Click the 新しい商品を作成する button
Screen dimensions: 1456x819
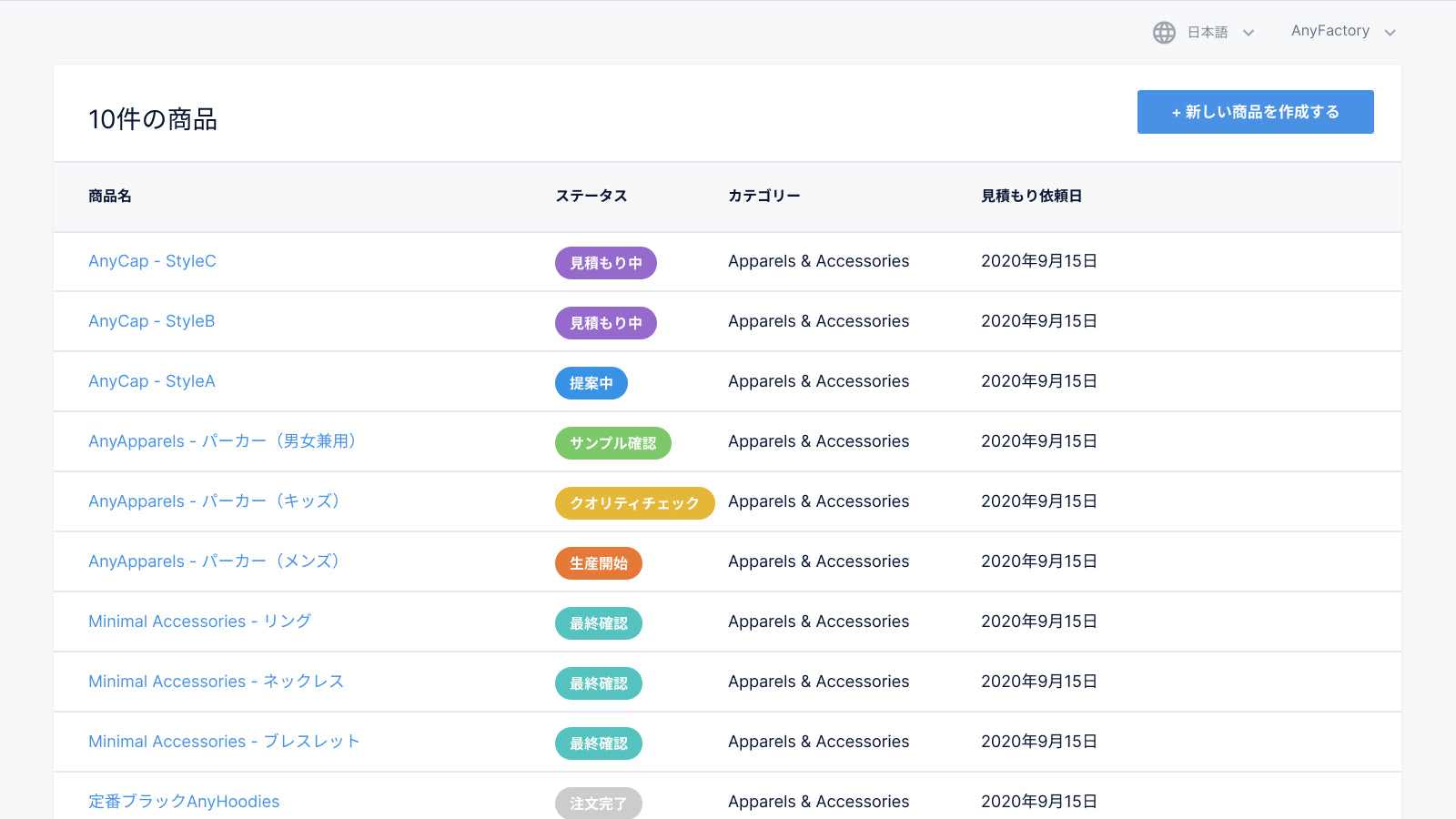(1255, 112)
